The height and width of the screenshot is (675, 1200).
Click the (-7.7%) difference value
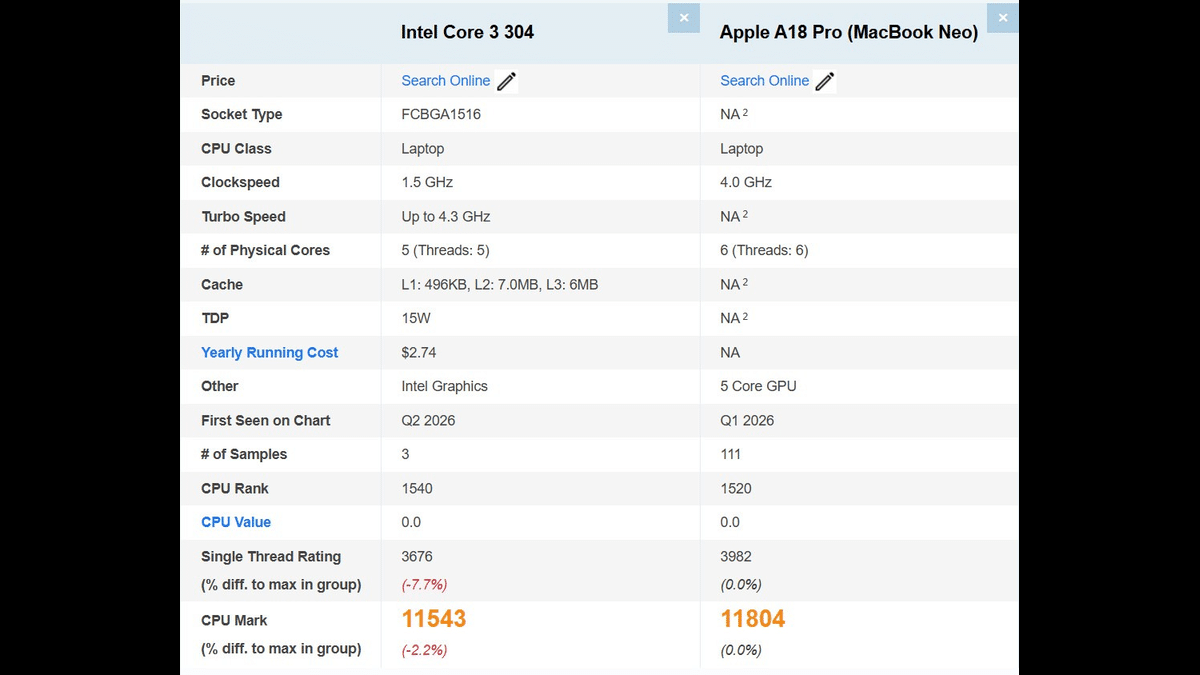tap(424, 585)
